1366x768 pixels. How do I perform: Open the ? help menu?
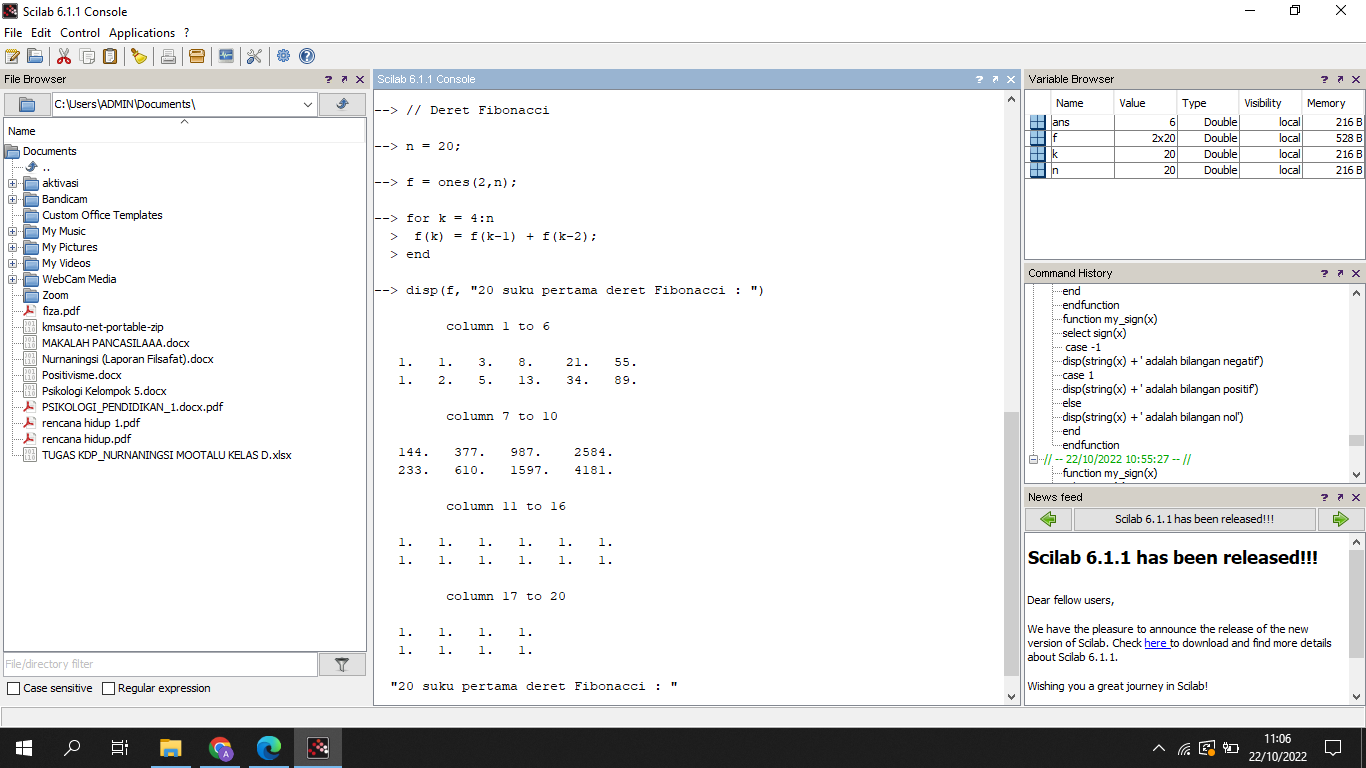(x=186, y=33)
